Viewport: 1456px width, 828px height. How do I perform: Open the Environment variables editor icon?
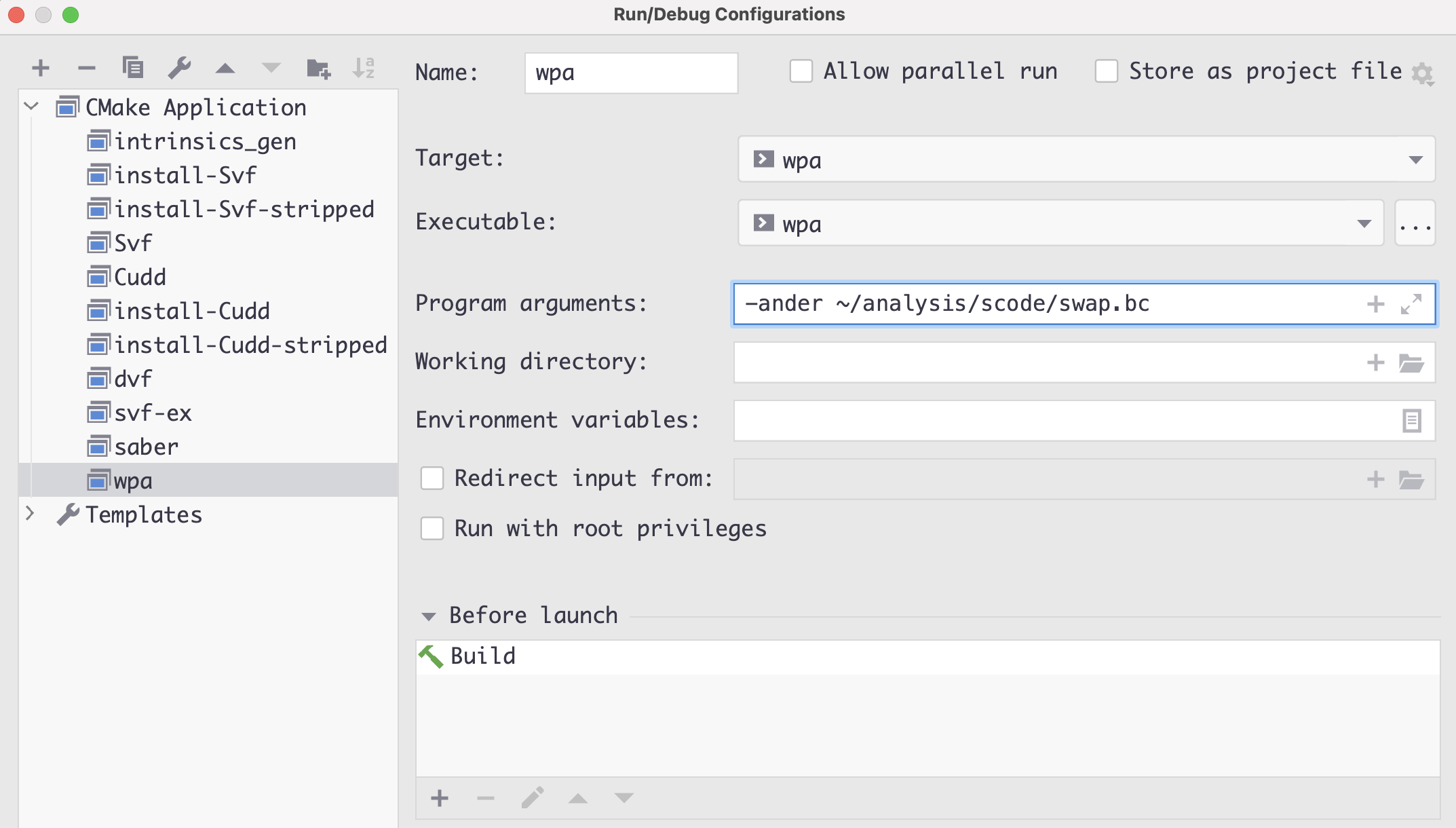[x=1411, y=421]
